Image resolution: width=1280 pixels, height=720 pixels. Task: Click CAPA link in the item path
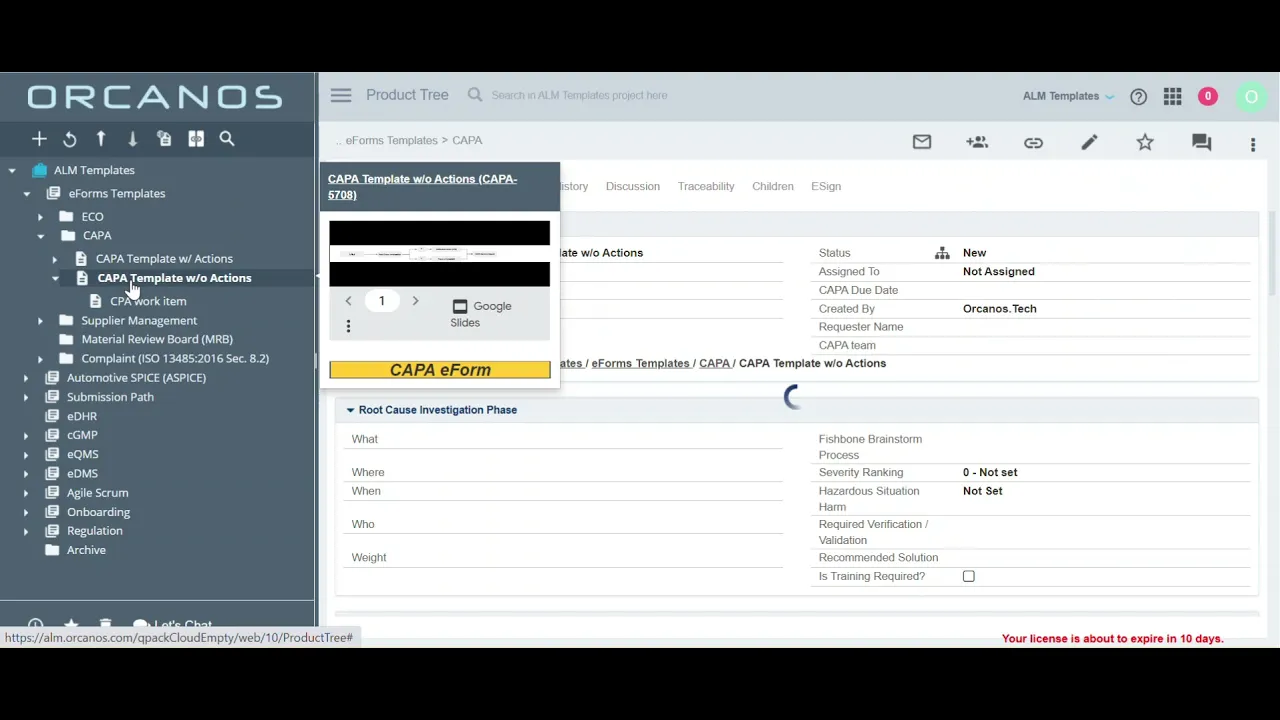click(714, 363)
